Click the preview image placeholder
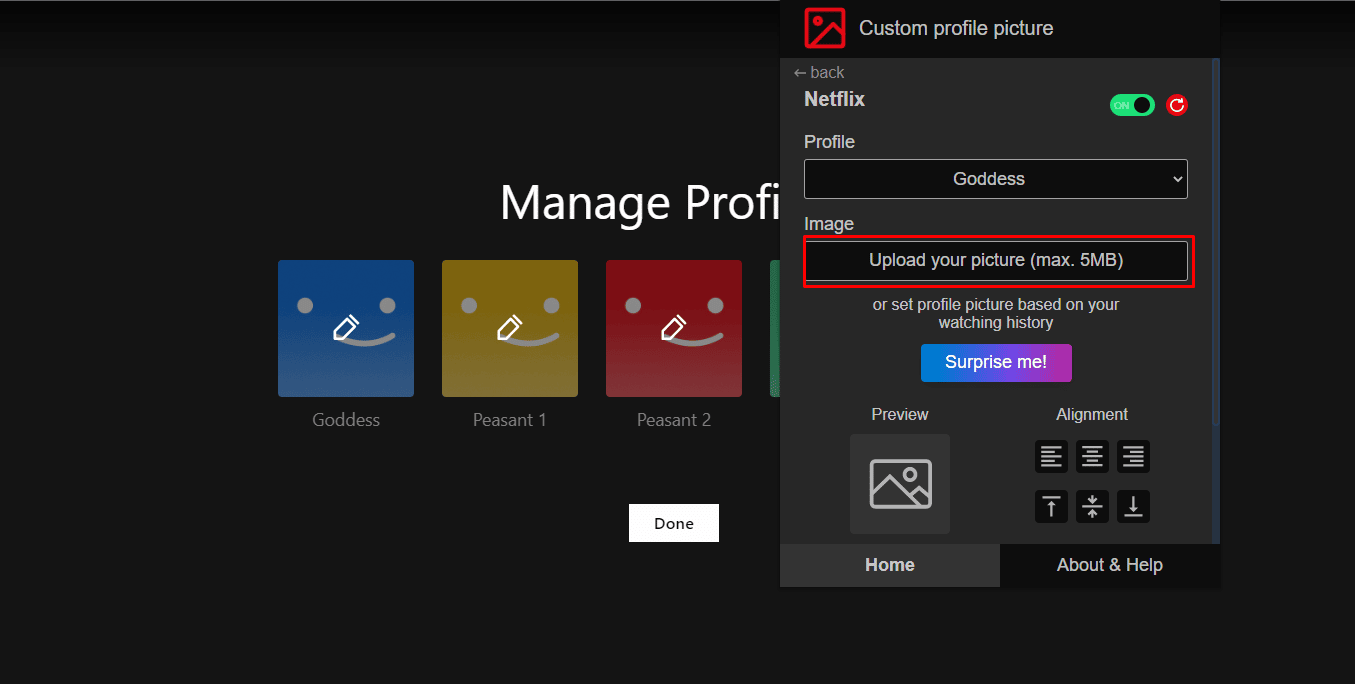The width and height of the screenshot is (1355, 684). click(x=900, y=483)
